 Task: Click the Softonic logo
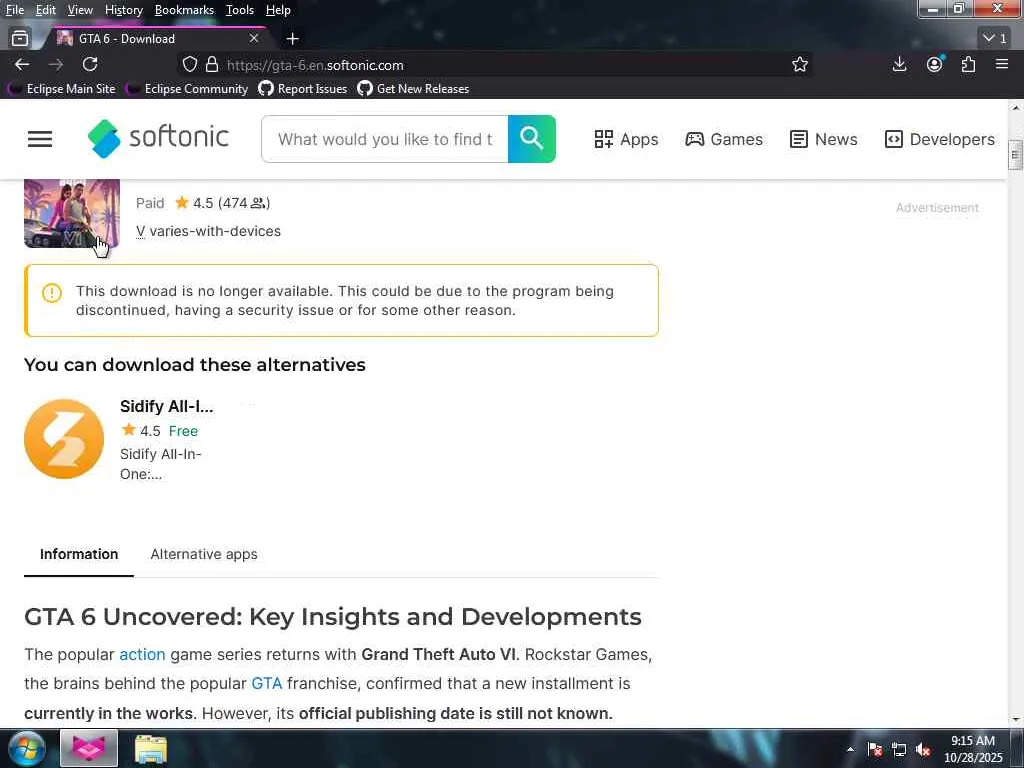coord(158,138)
